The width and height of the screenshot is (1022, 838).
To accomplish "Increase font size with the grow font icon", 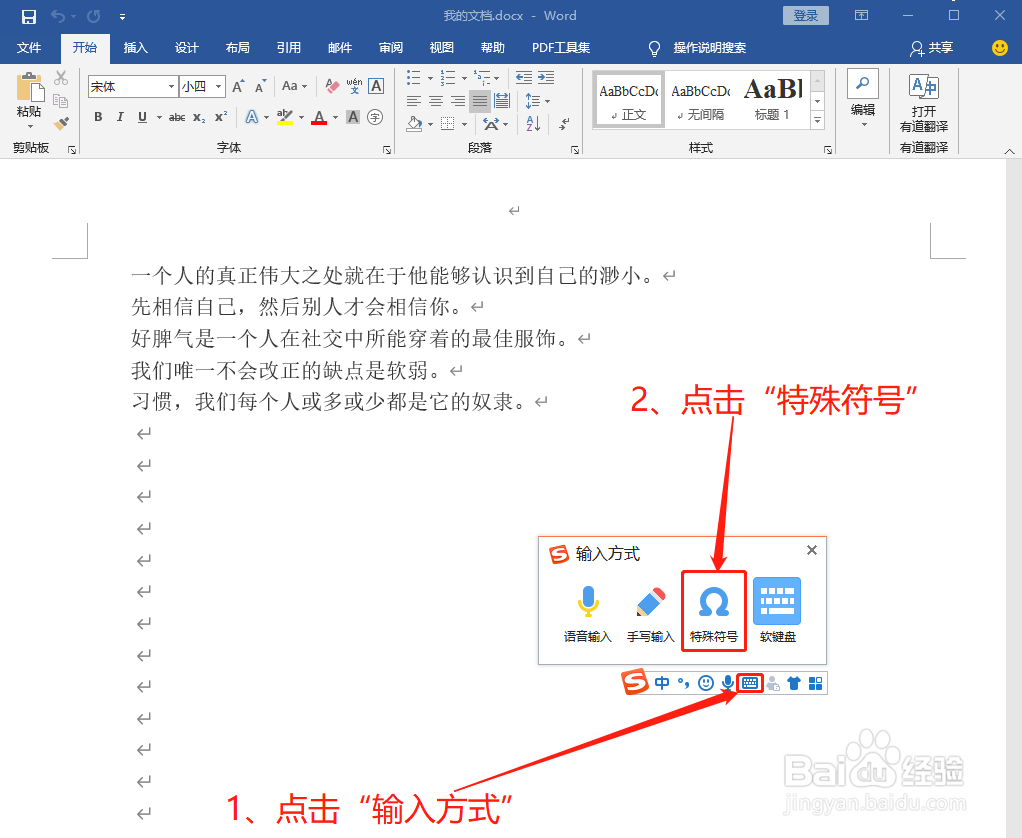I will (x=239, y=86).
